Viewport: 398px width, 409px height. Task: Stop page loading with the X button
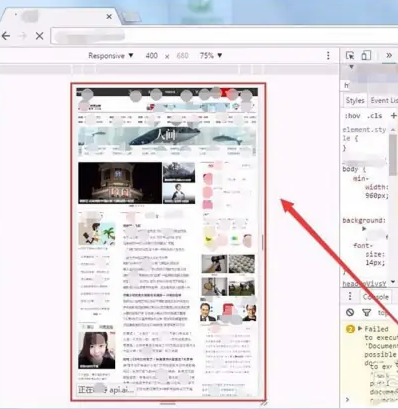tap(39, 36)
